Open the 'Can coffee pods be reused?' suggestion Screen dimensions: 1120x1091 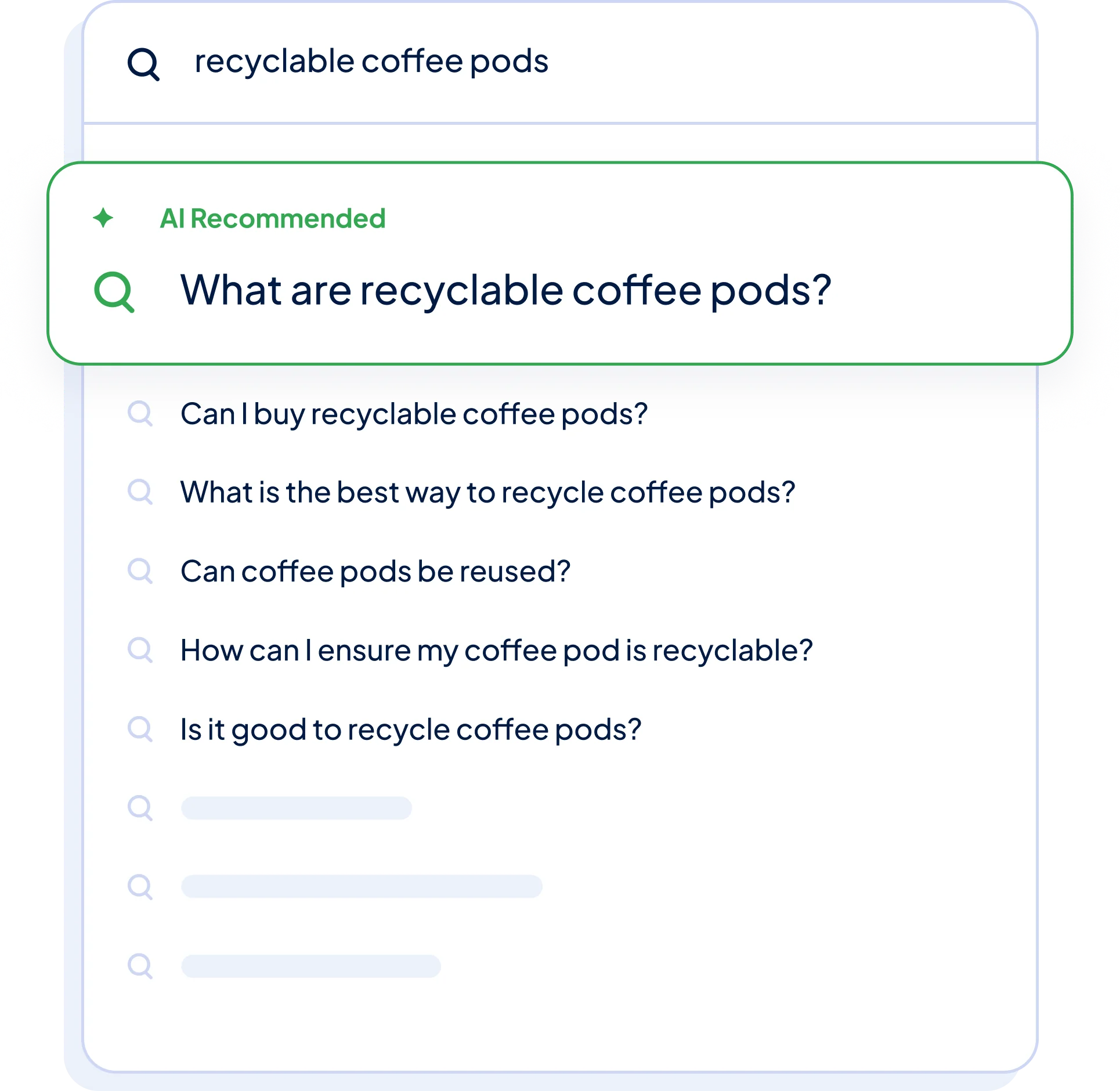coord(375,572)
